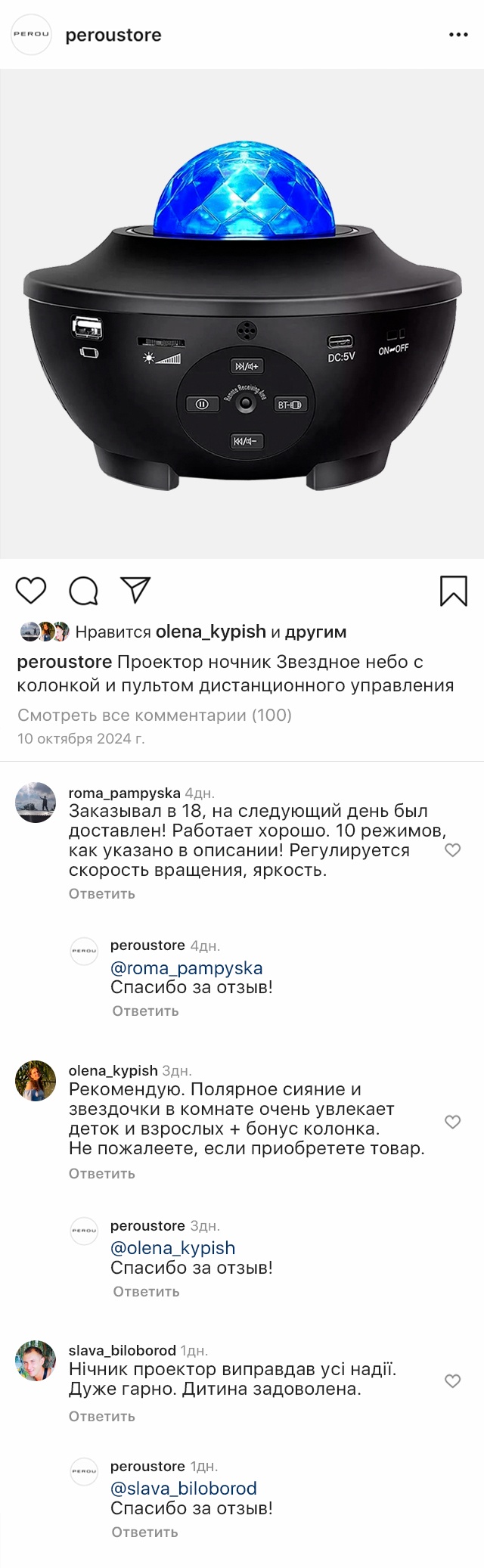The width and height of the screenshot is (484, 1568).
Task: Expand all 100 comments
Action: coord(154,715)
